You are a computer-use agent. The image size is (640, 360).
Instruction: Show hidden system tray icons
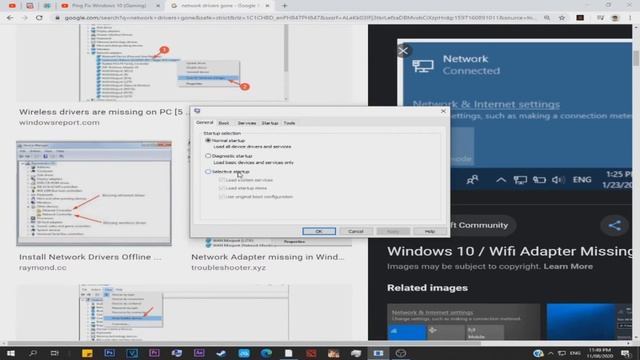[551, 353]
